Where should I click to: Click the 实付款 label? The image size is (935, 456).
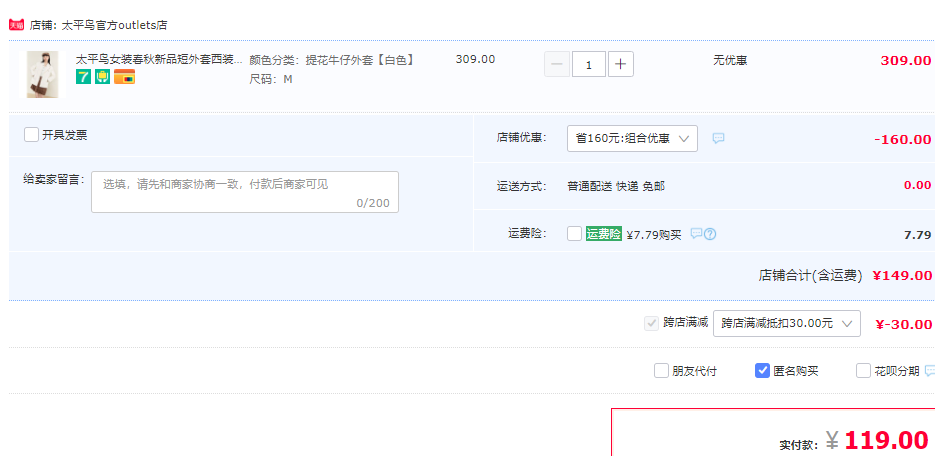[798, 445]
